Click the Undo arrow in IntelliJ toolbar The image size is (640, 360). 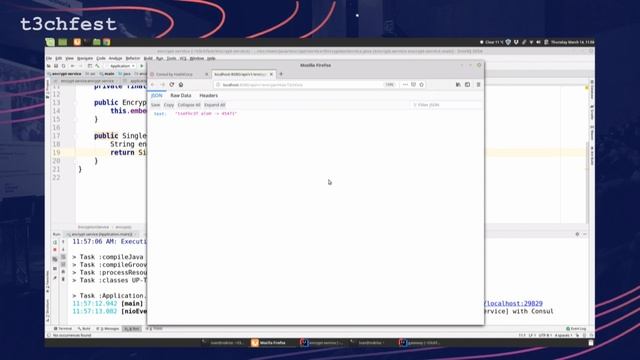click(x=73, y=66)
